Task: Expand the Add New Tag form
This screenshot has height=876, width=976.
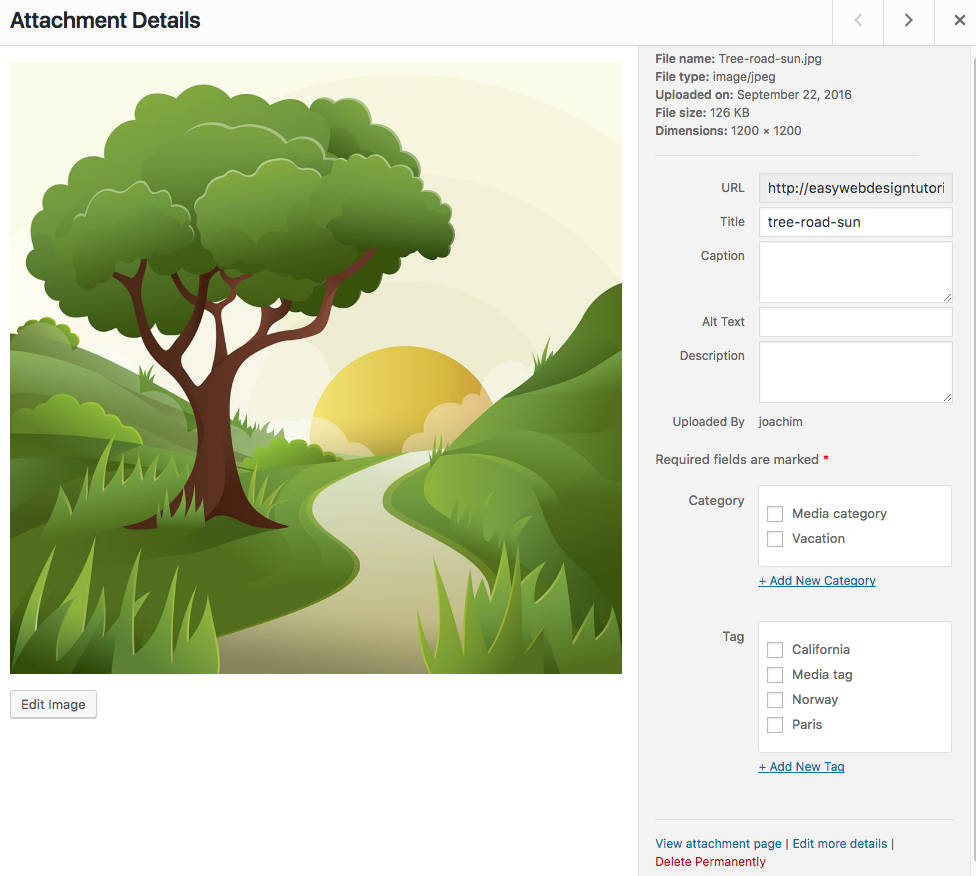Action: (801, 767)
